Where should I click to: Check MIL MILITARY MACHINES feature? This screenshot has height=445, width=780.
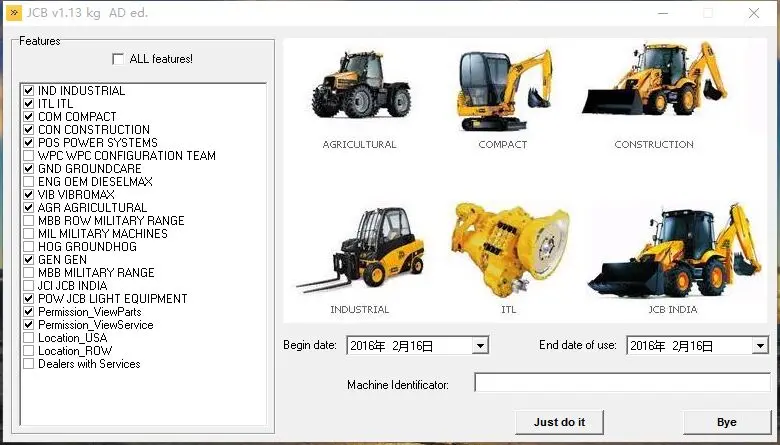28,234
